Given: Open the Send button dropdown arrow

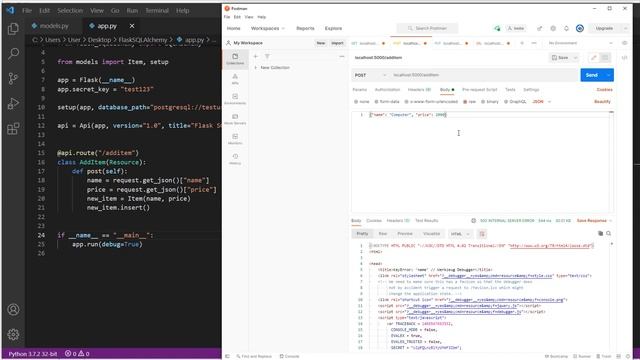Looking at the screenshot, I should point(609,75).
